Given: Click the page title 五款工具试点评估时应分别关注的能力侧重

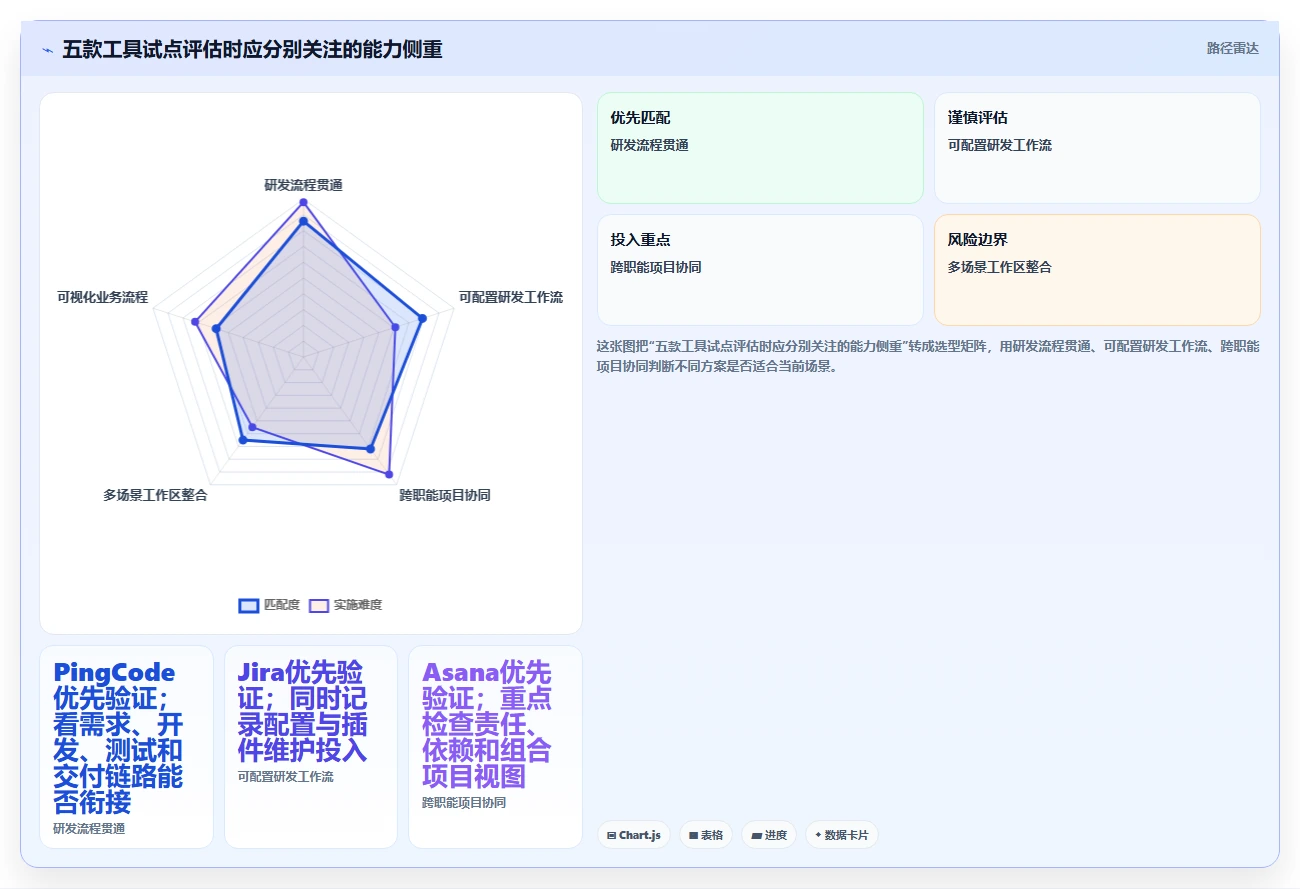Looking at the screenshot, I should click(x=252, y=49).
